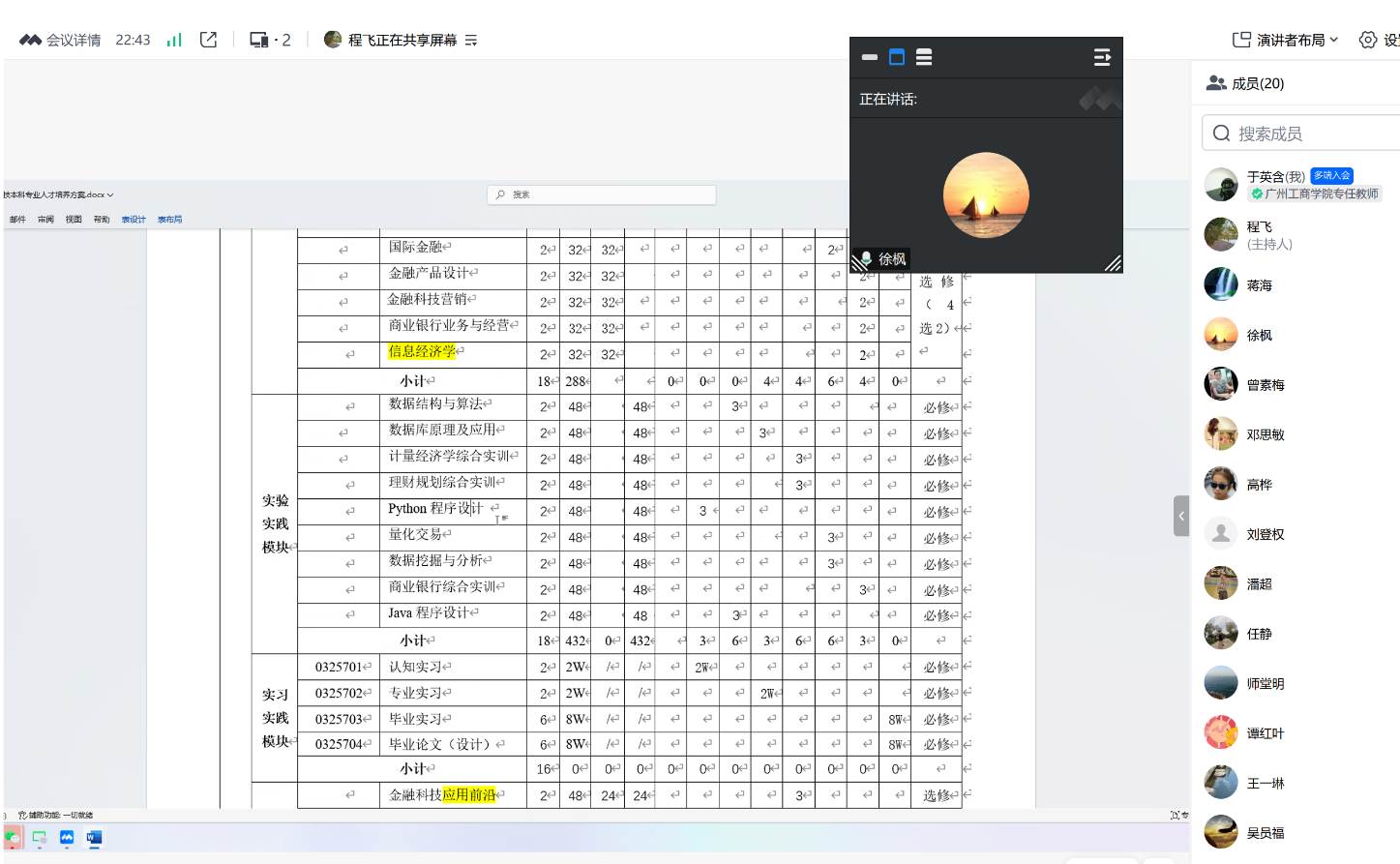Image resolution: width=1400 pixels, height=864 pixels.
Task: Check the green network signal indicator
Action: pyautogui.click(x=174, y=40)
